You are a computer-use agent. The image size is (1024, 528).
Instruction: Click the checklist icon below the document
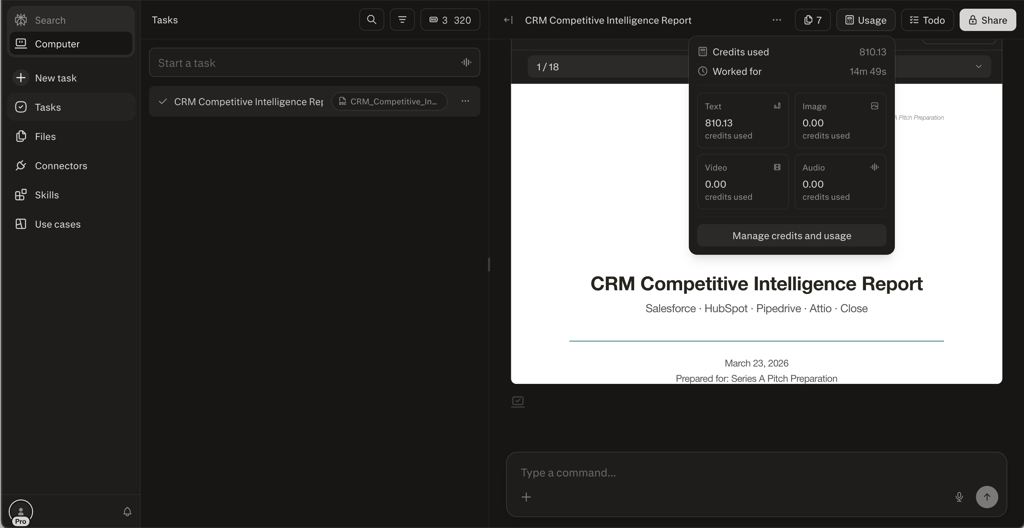click(x=518, y=401)
